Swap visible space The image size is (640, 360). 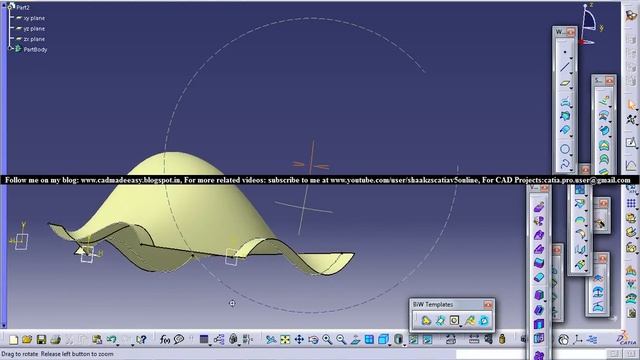427,339
